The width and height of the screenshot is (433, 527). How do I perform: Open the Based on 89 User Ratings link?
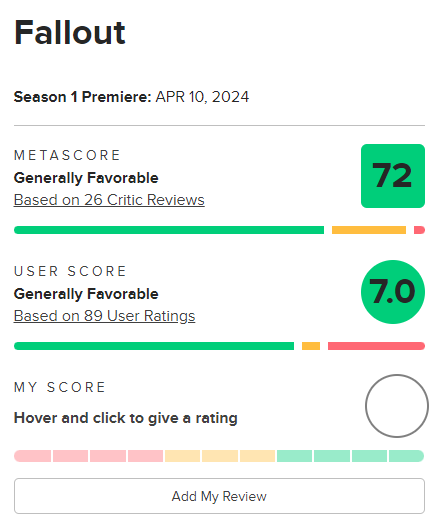pyautogui.click(x=104, y=316)
